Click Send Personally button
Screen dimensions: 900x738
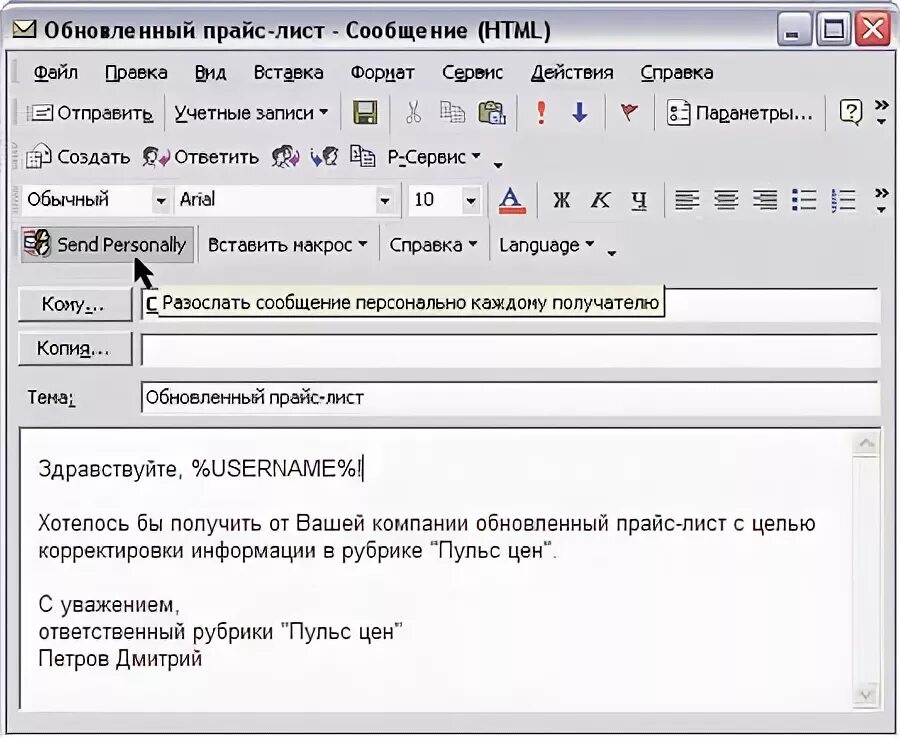pyautogui.click(x=107, y=245)
